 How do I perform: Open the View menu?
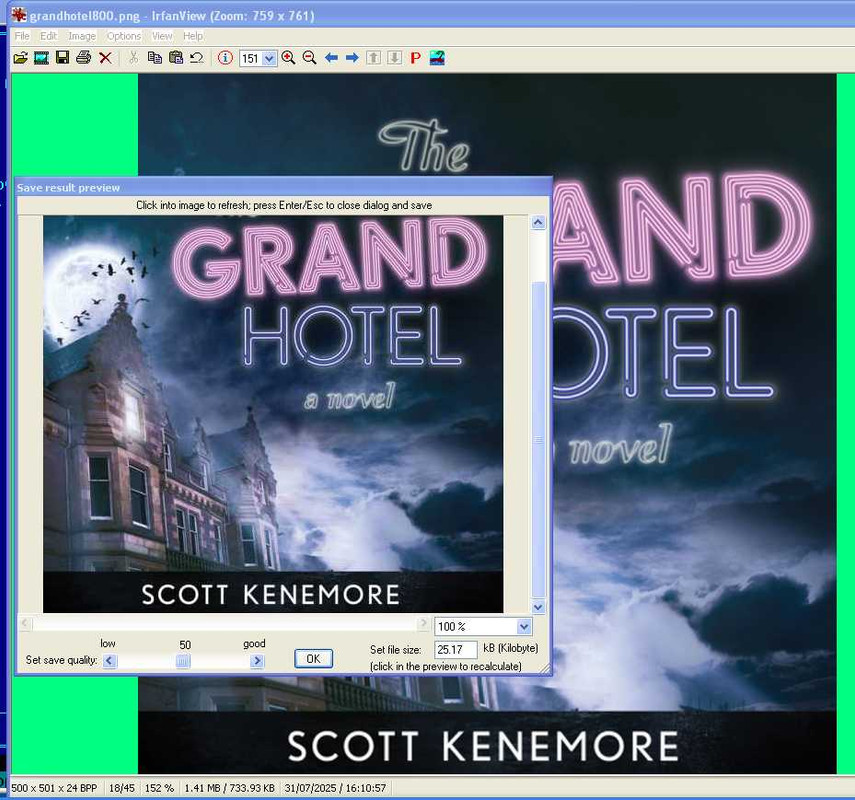click(162, 36)
